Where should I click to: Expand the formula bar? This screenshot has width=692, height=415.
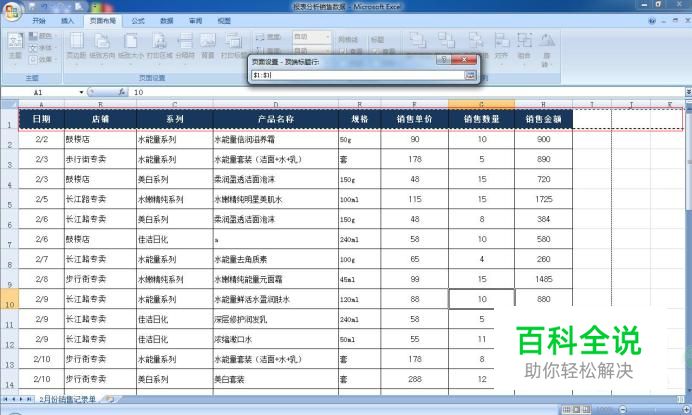(688, 92)
